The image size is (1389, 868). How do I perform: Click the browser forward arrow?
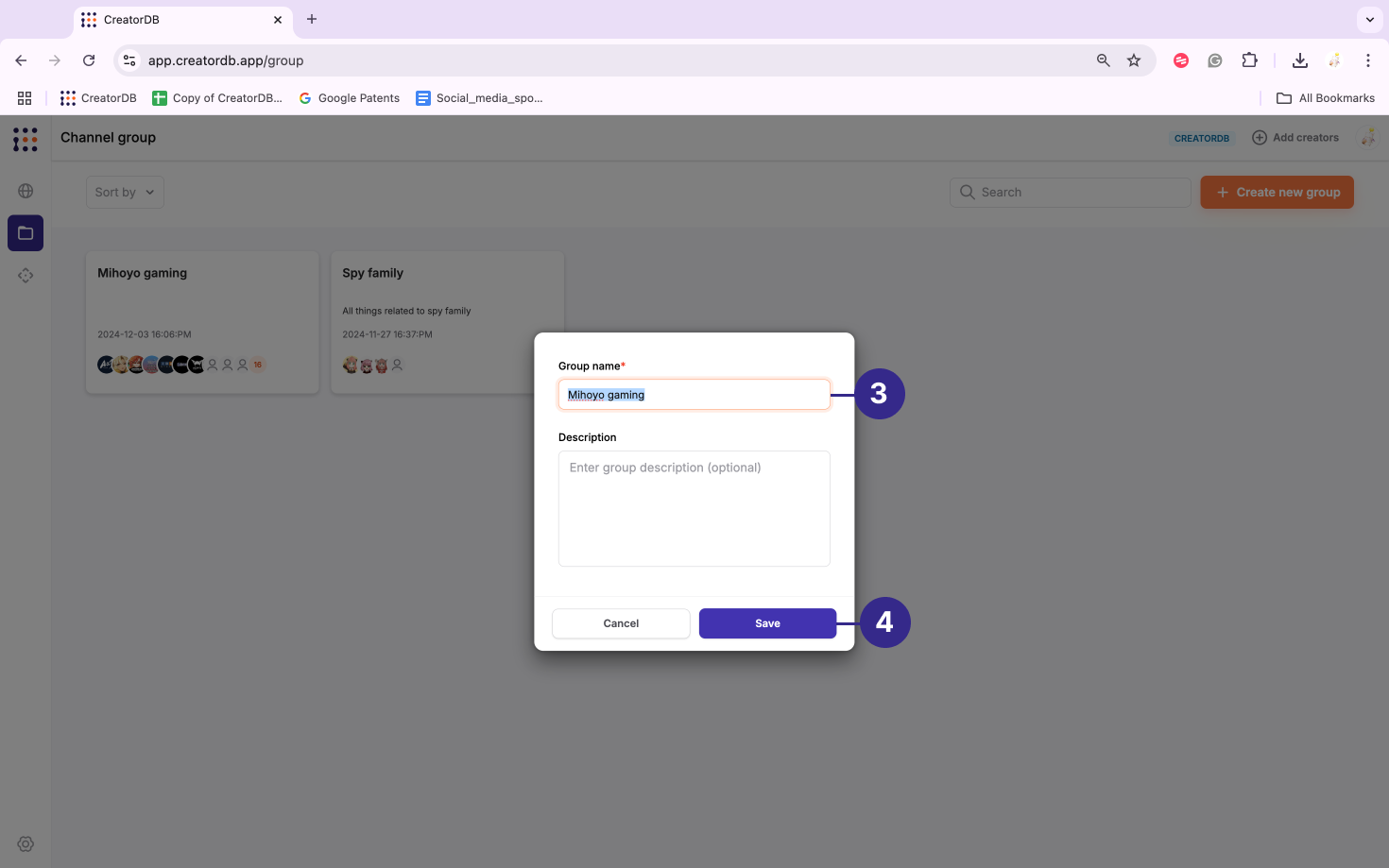pos(55,60)
